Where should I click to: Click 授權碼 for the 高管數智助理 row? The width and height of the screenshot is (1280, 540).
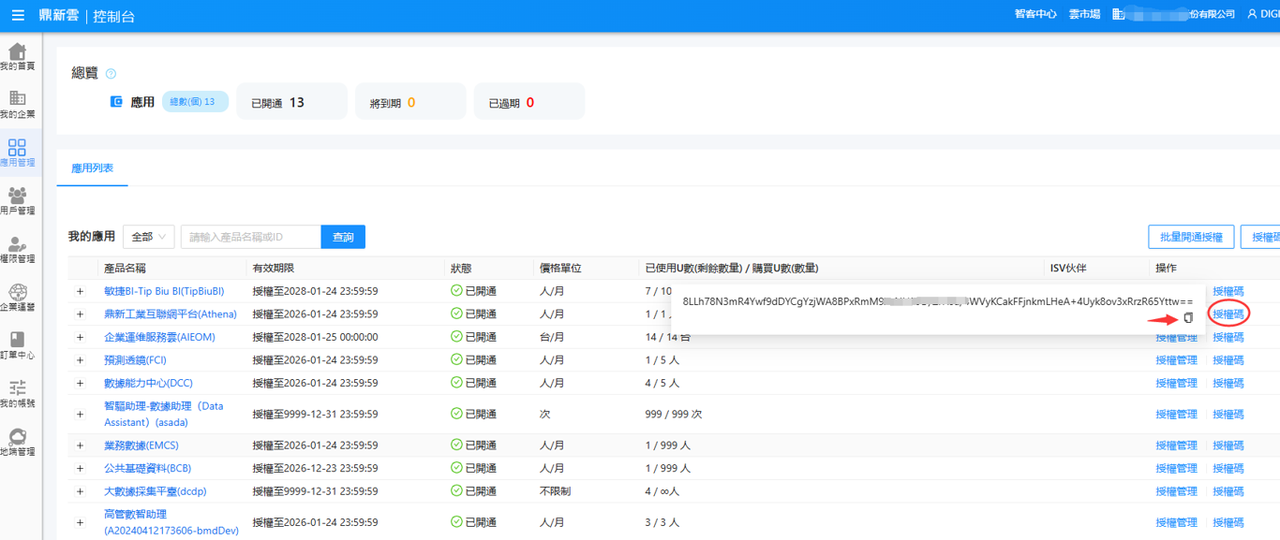[x=1228, y=522]
